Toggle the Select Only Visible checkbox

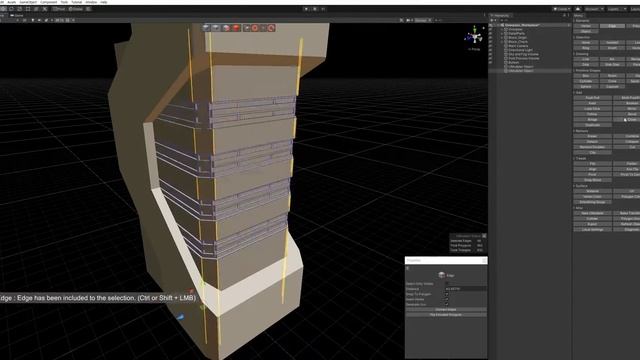pyautogui.click(x=447, y=283)
